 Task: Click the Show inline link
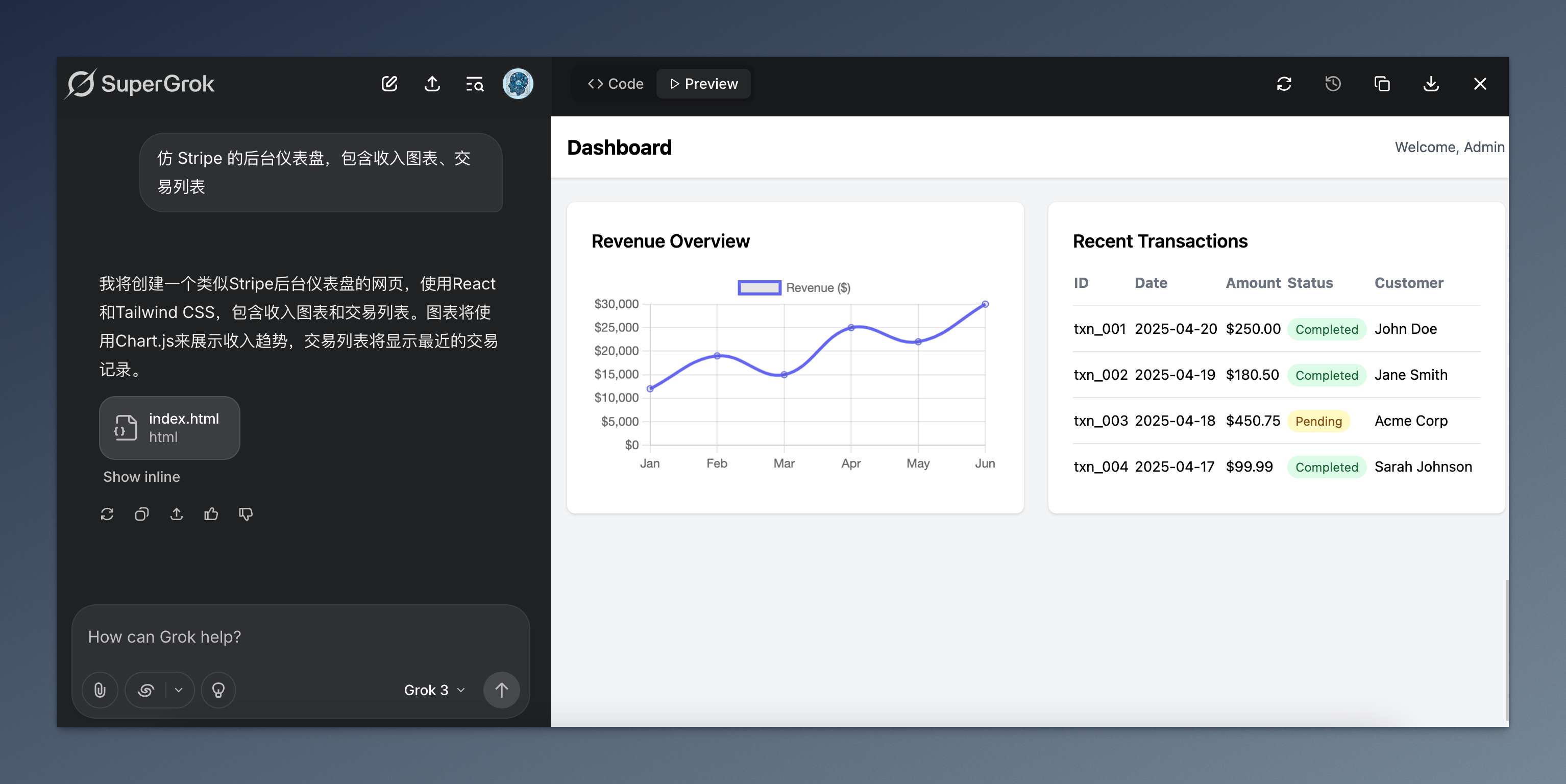click(x=141, y=477)
